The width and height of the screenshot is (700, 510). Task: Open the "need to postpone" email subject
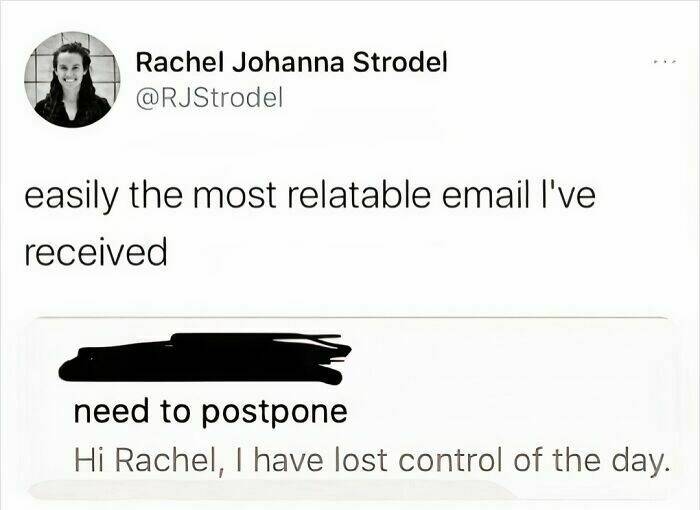pos(210,411)
